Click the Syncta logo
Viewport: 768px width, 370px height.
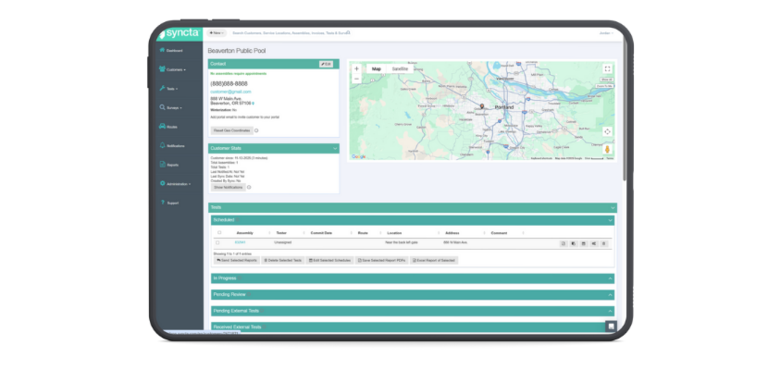click(x=179, y=34)
